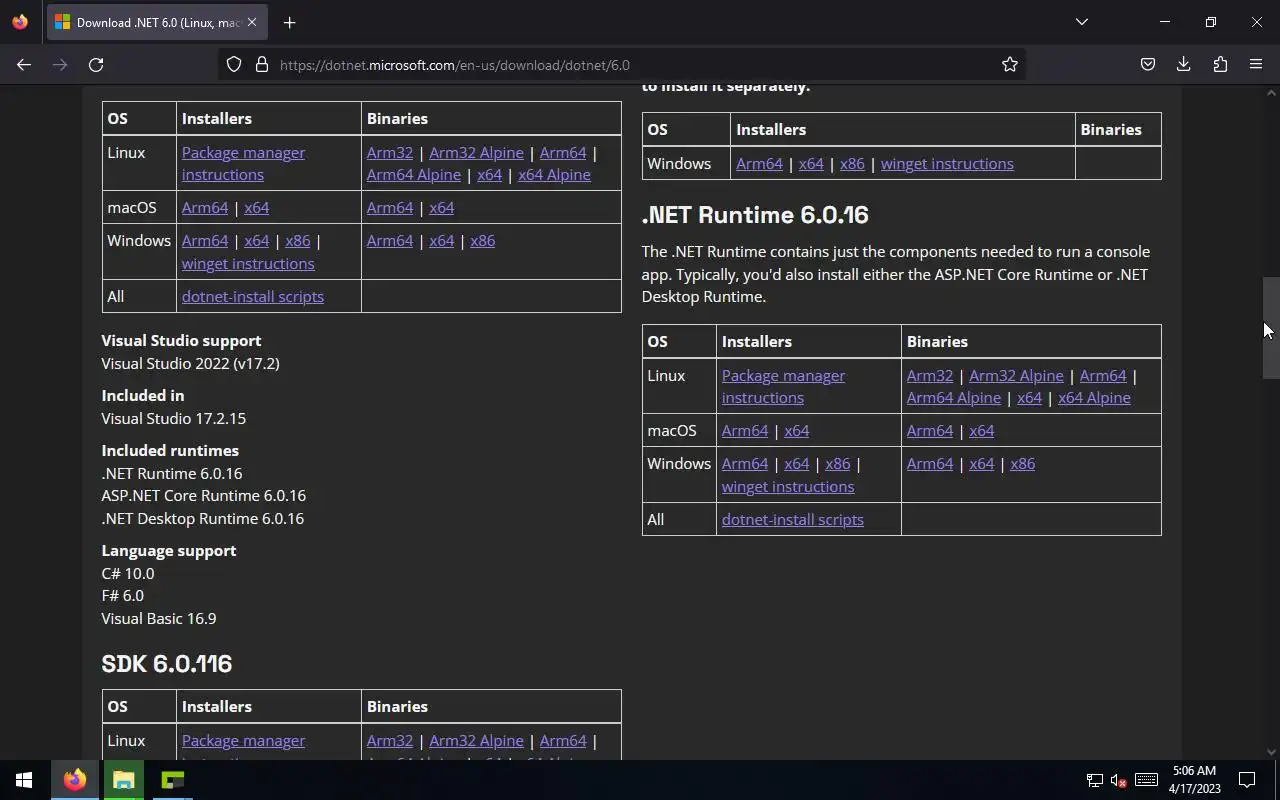
Task: Open Linux Package manager instructions in top-left table
Action: 243,163
